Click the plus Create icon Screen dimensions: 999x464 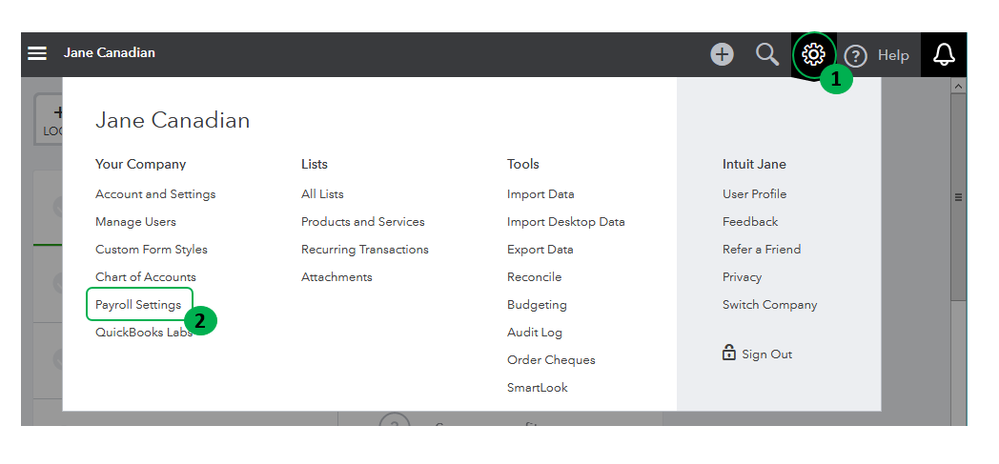[721, 54]
